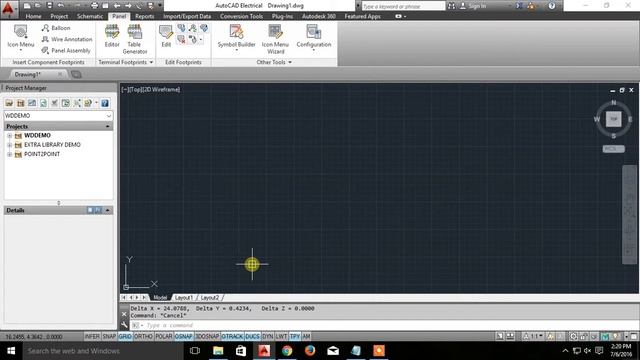The height and width of the screenshot is (360, 640).
Task: Launch the Icon Menu Wizard
Action: tap(275, 39)
